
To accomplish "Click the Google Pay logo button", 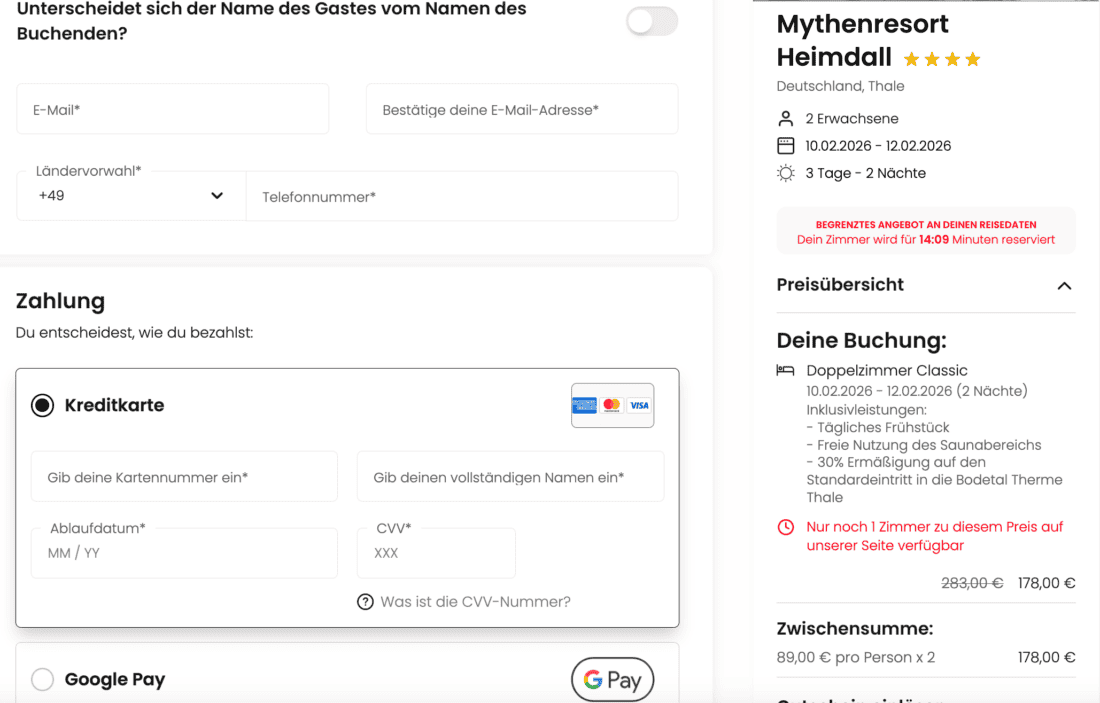I will click(x=612, y=679).
